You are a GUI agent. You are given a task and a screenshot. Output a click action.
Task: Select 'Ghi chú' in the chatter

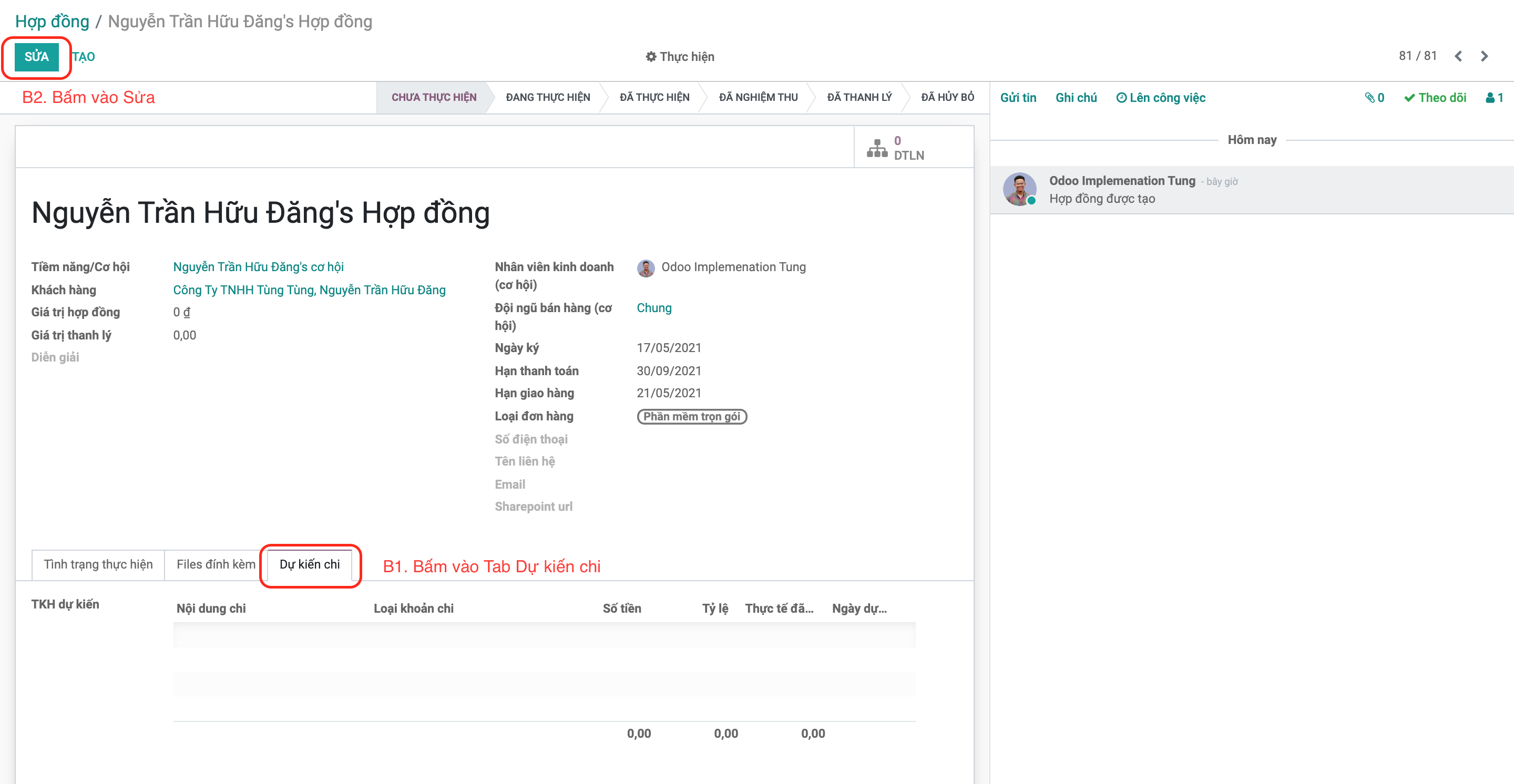1076,98
